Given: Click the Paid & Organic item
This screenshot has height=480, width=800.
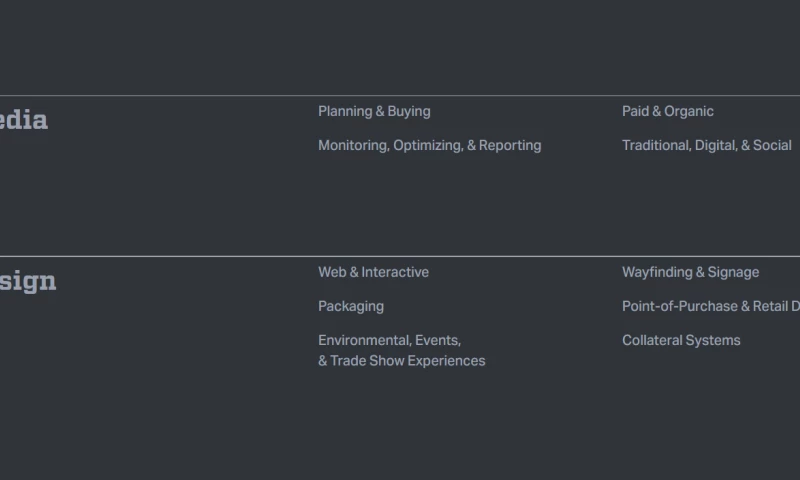Looking at the screenshot, I should click(667, 112).
